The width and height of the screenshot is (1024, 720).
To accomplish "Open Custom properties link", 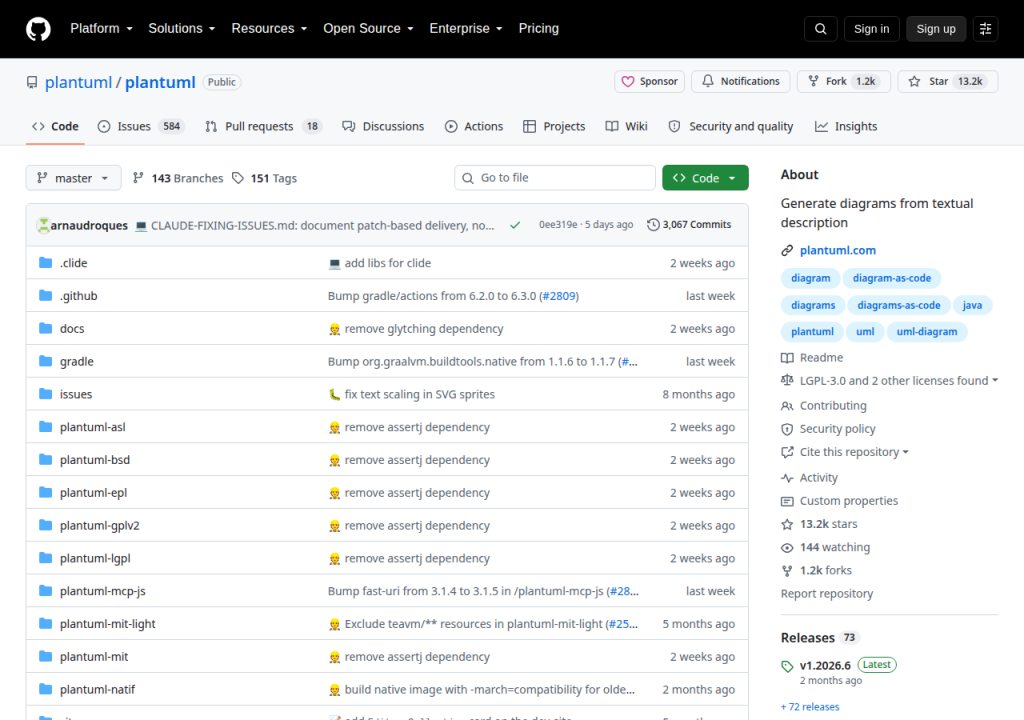I will pyautogui.click(x=848, y=501).
